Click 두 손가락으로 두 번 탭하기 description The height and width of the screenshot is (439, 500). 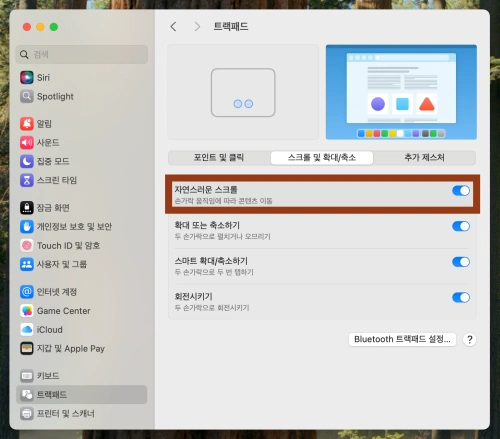pos(214,272)
